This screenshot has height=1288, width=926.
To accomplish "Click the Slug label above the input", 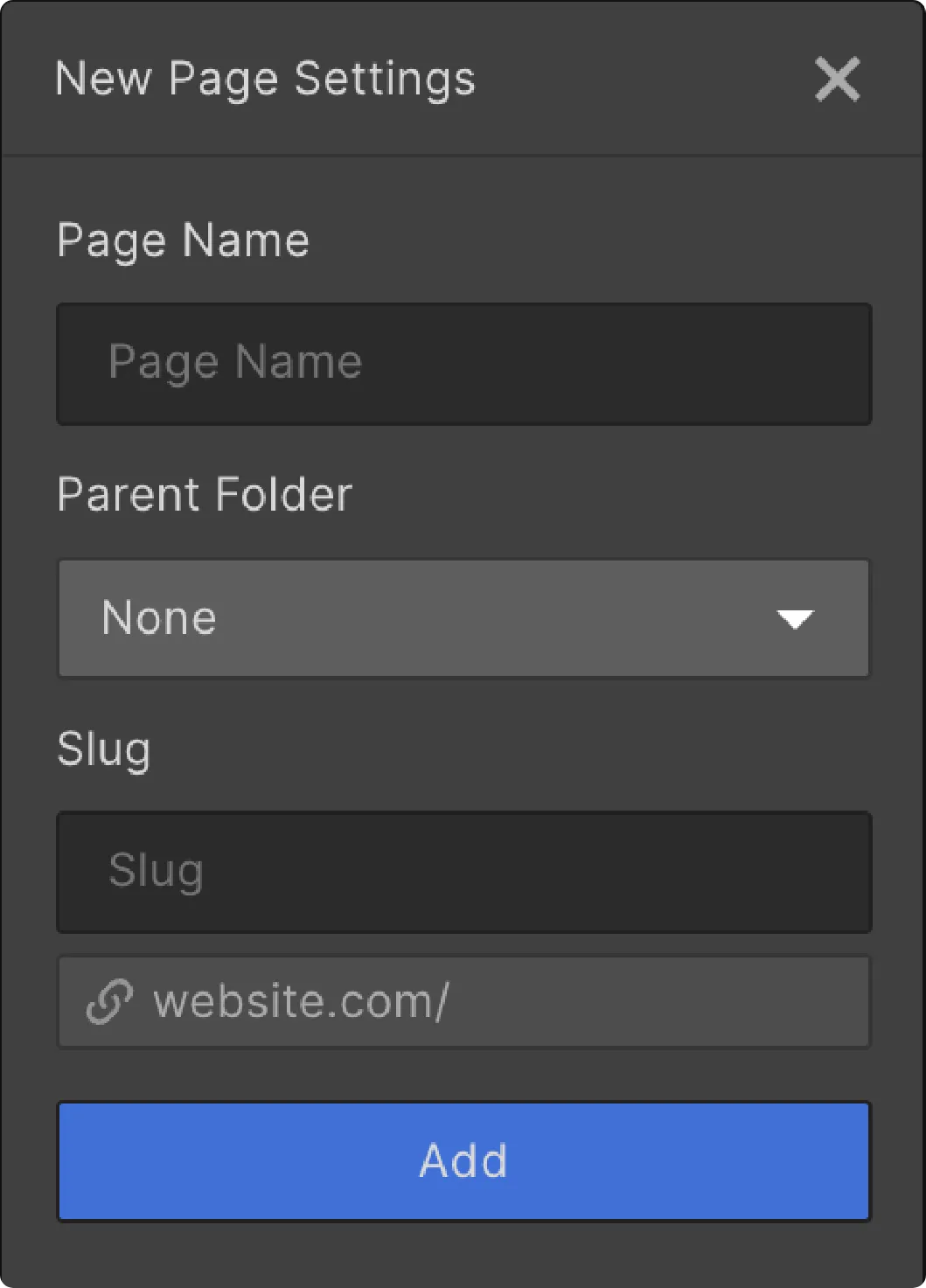I will [x=103, y=749].
